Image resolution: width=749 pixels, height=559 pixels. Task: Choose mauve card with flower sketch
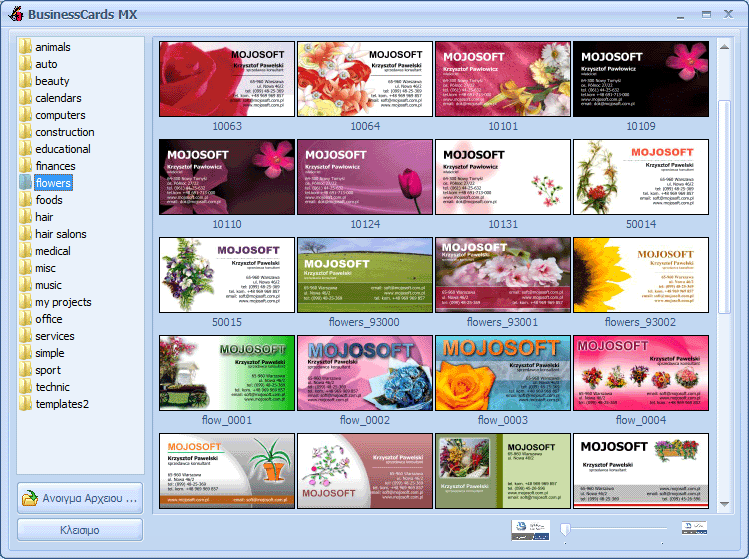pyautogui.click(x=365, y=471)
